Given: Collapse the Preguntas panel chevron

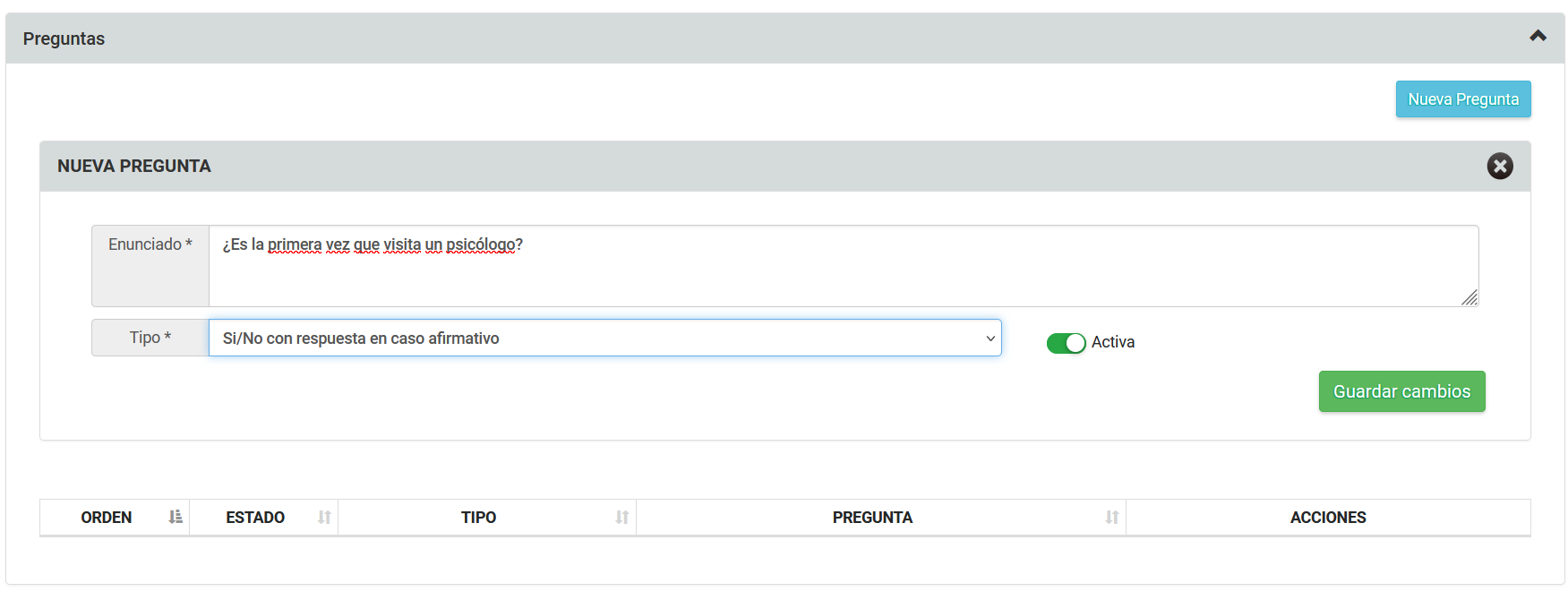Looking at the screenshot, I should pos(1538,37).
